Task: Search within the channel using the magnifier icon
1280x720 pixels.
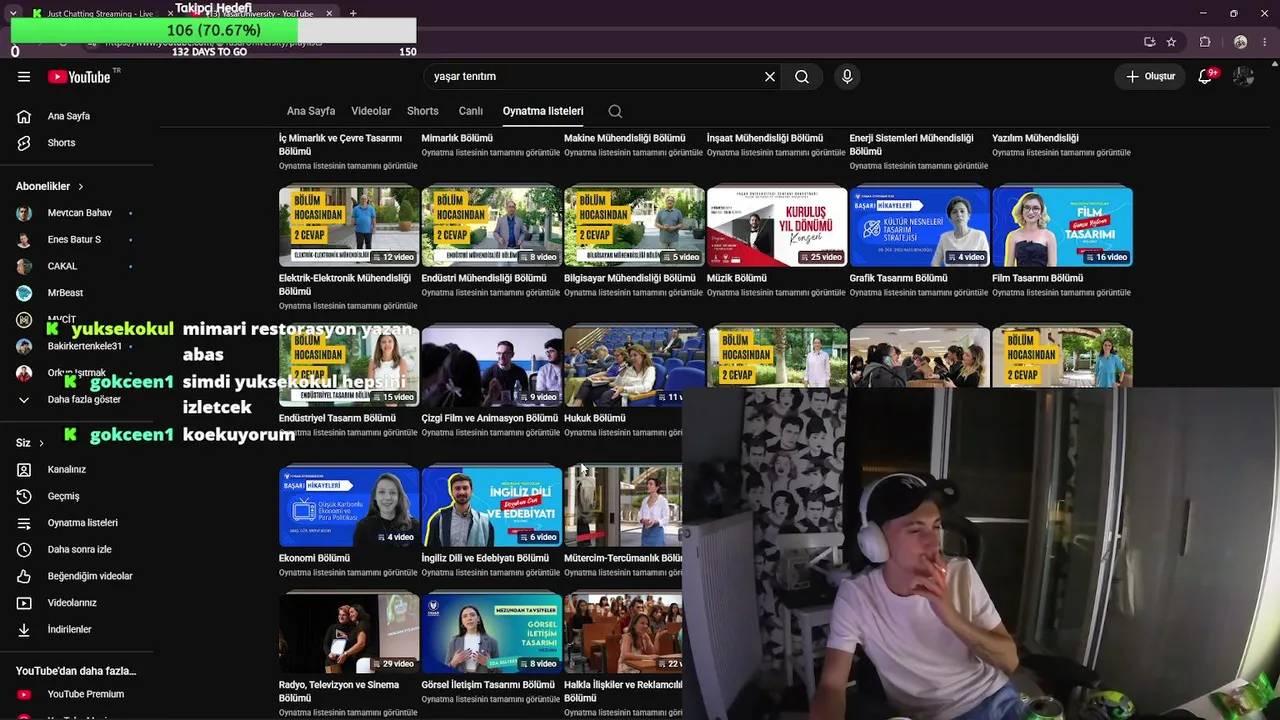Action: 615,111
